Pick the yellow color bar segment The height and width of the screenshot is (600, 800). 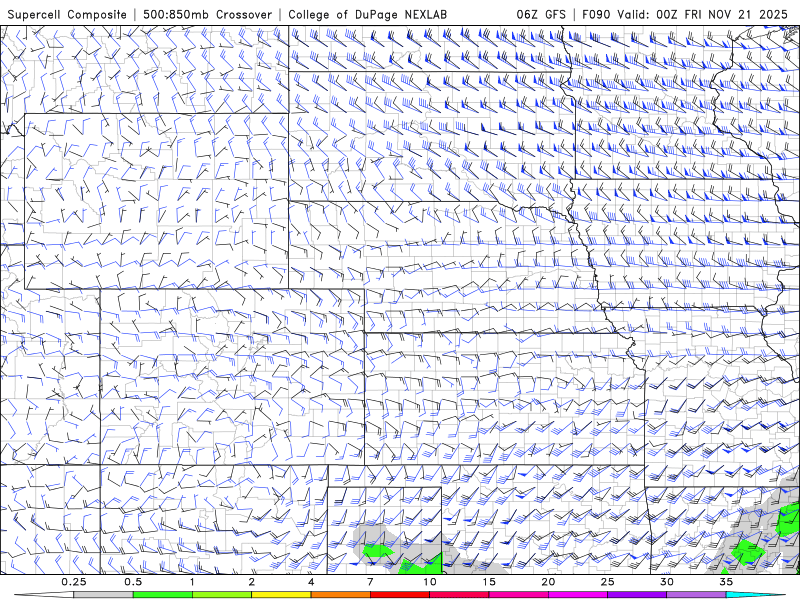(x=281, y=595)
